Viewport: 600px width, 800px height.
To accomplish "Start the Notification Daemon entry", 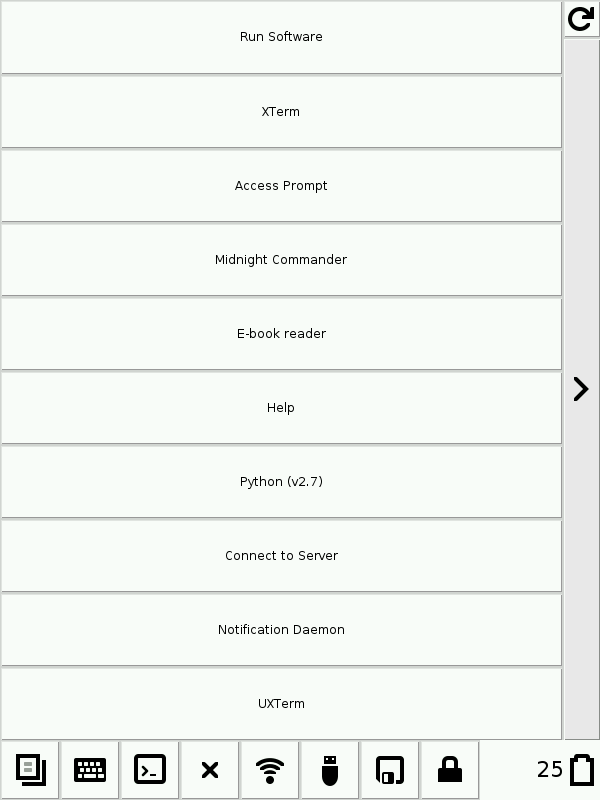I will coord(281,630).
